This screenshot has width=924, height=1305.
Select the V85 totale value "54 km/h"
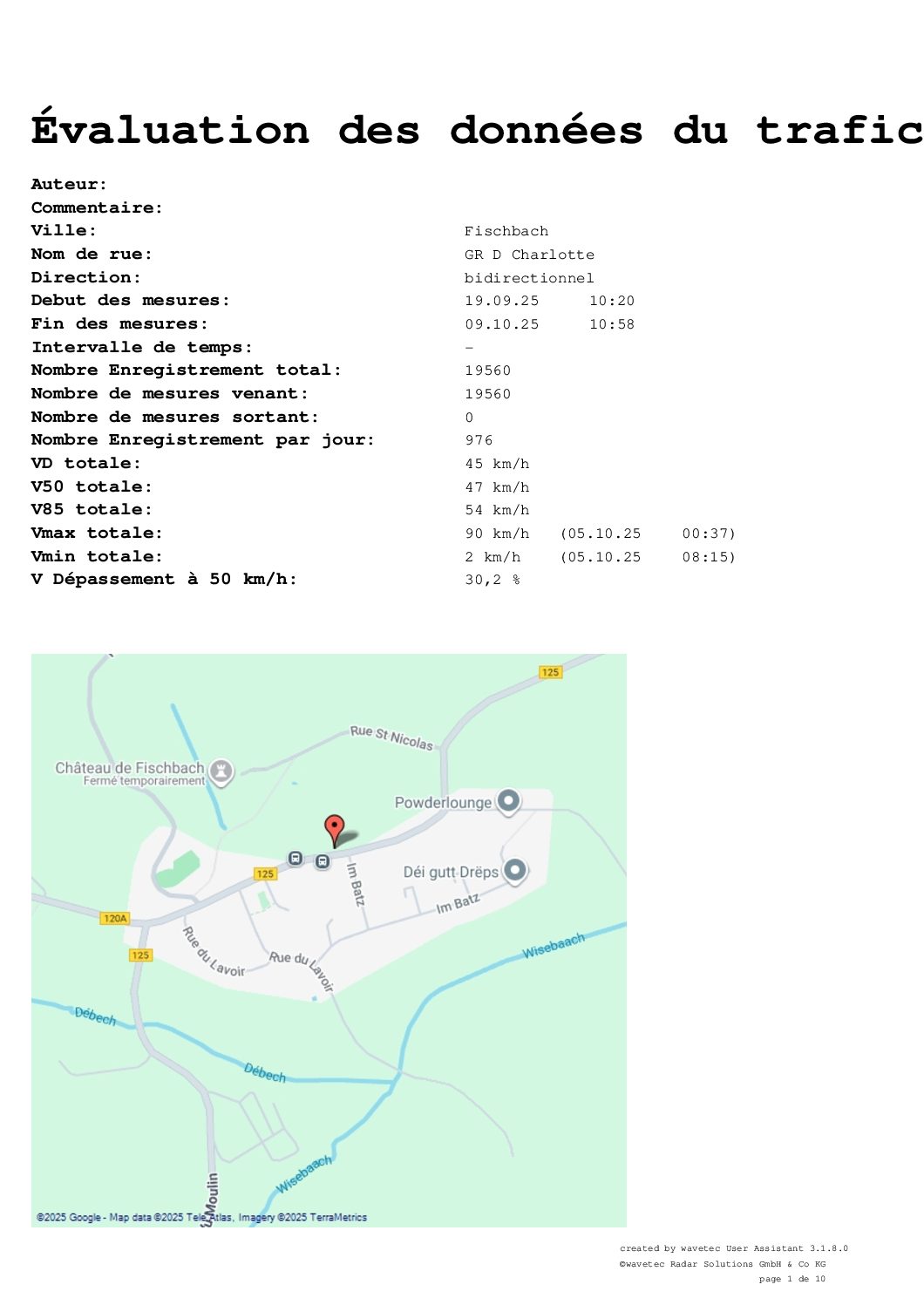[497, 510]
